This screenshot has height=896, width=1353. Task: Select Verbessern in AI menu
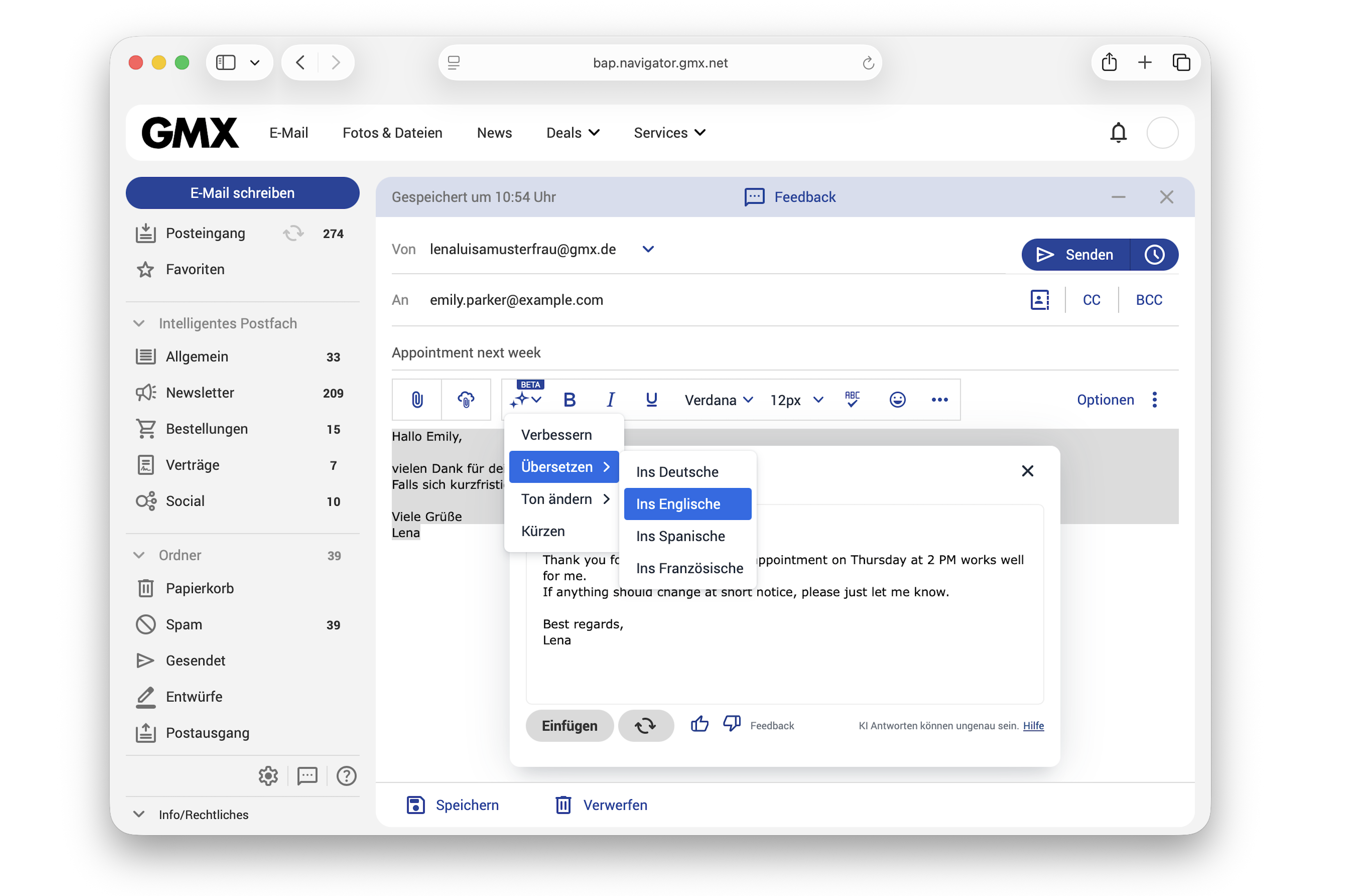tap(564, 435)
